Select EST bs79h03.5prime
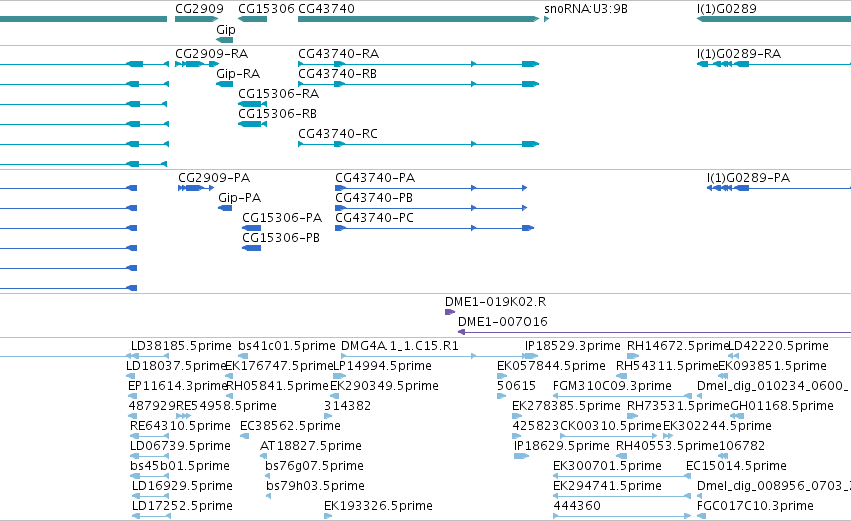Viewport: 851px width, 521px height. (315, 487)
